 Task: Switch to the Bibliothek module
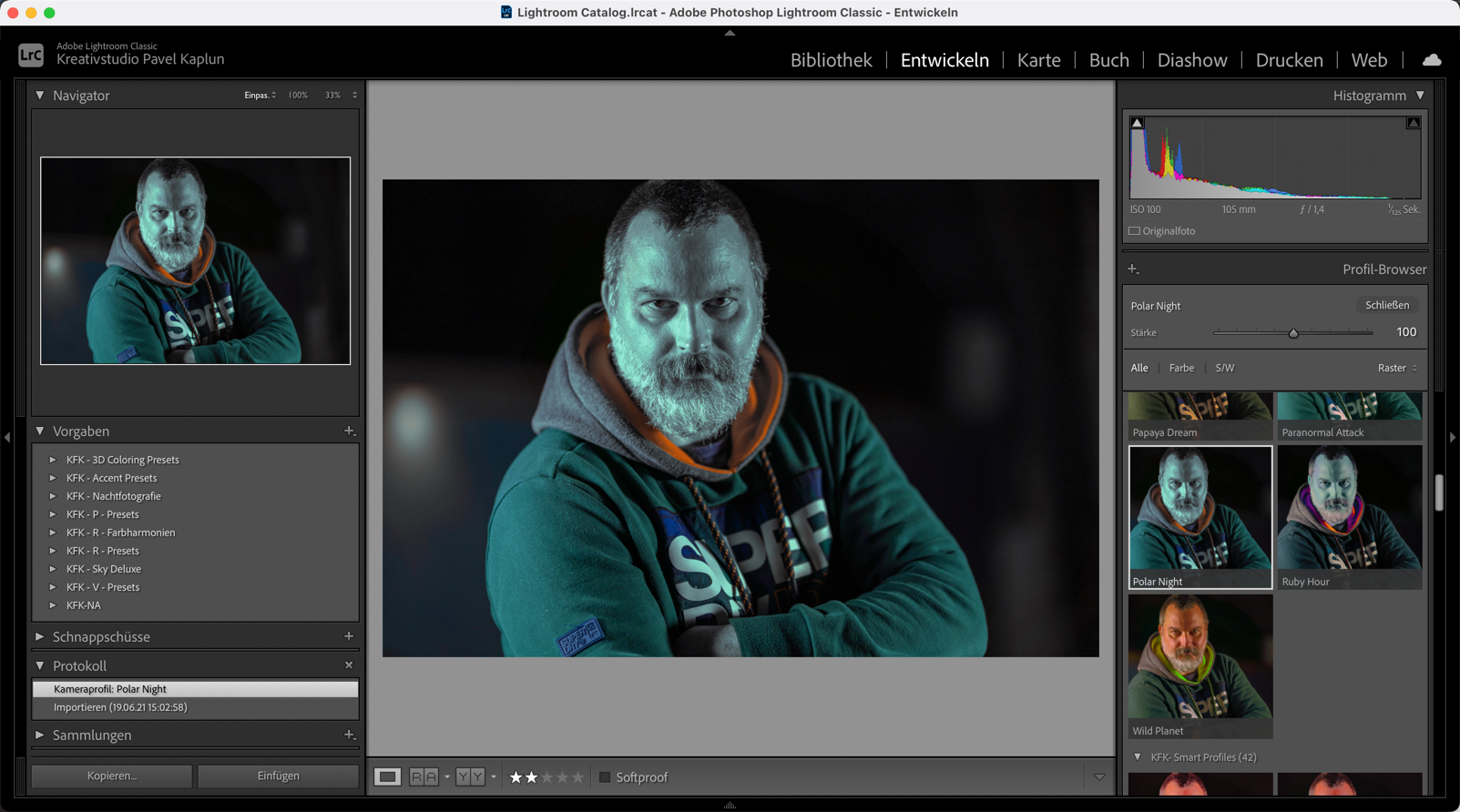coord(831,60)
